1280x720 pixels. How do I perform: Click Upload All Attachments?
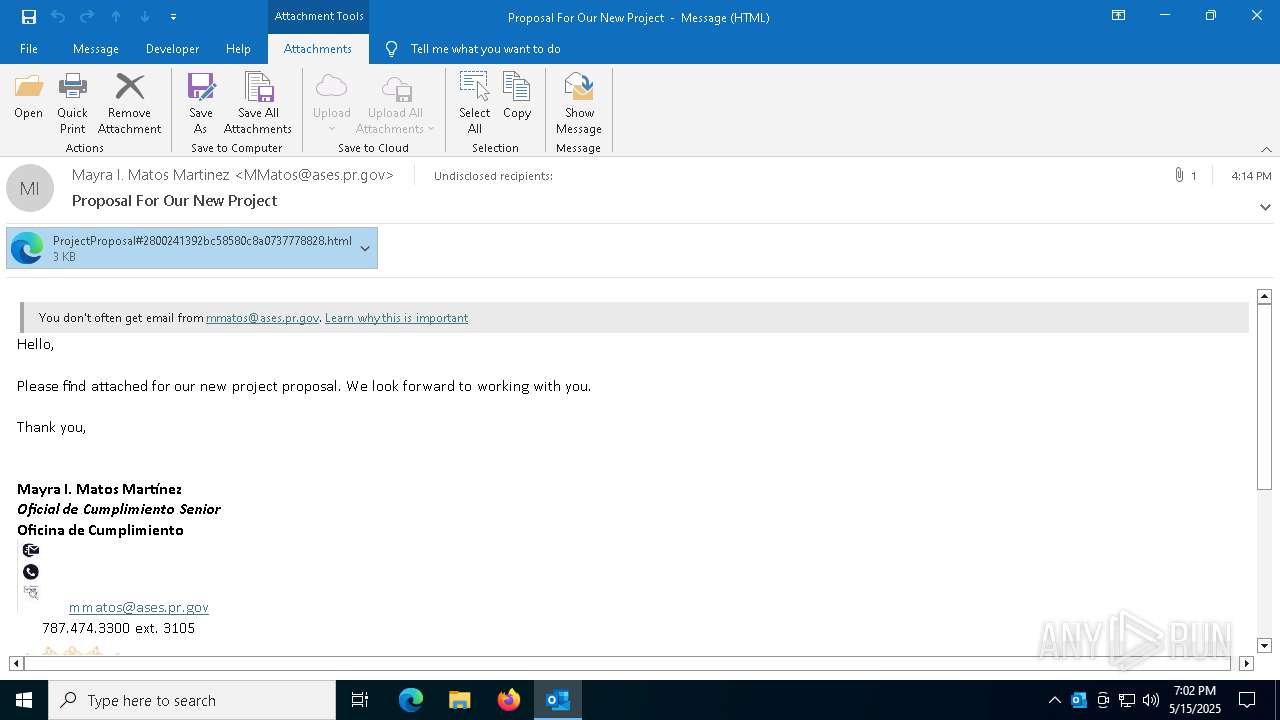(395, 104)
